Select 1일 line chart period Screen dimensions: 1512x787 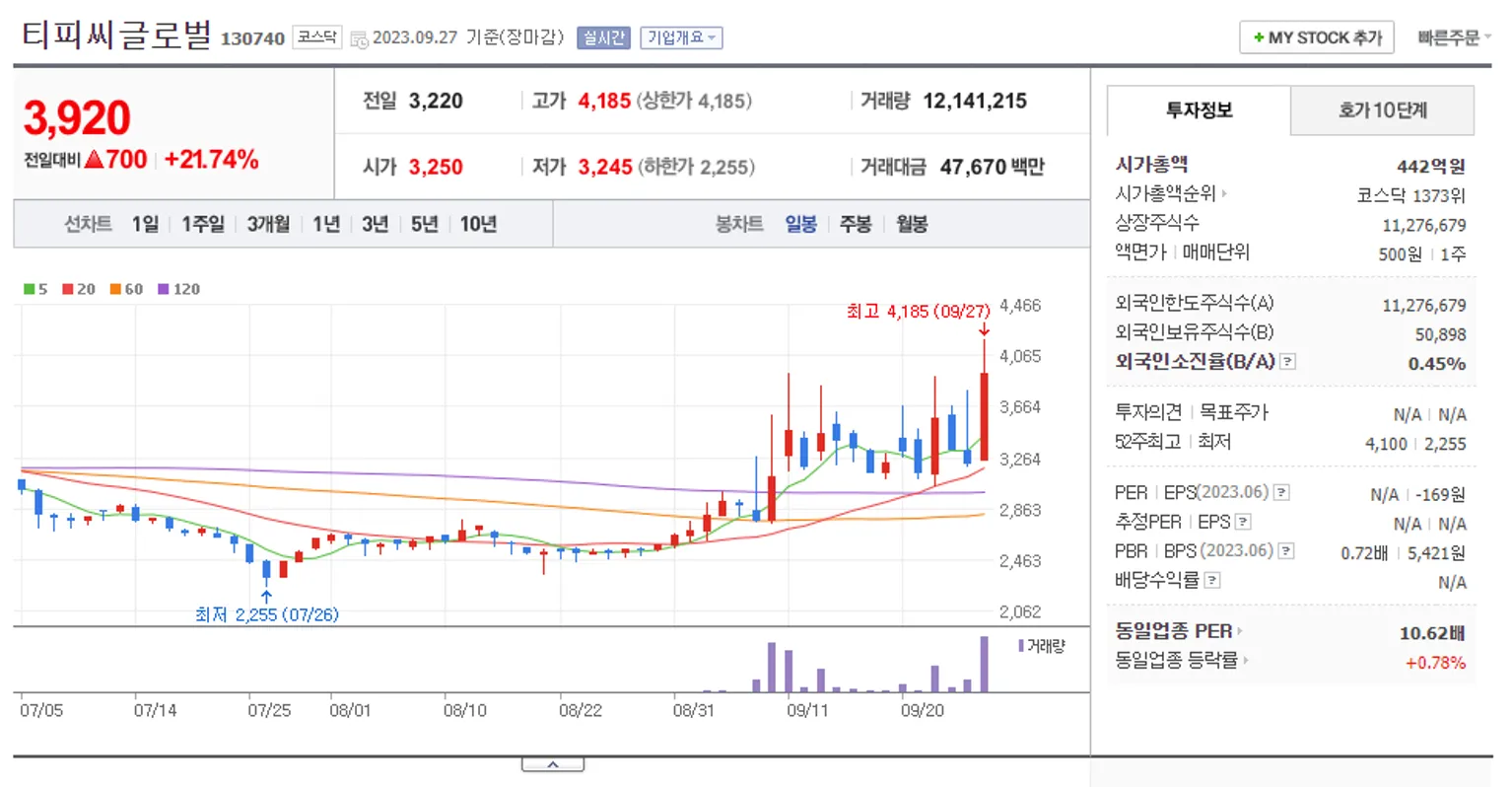145,224
